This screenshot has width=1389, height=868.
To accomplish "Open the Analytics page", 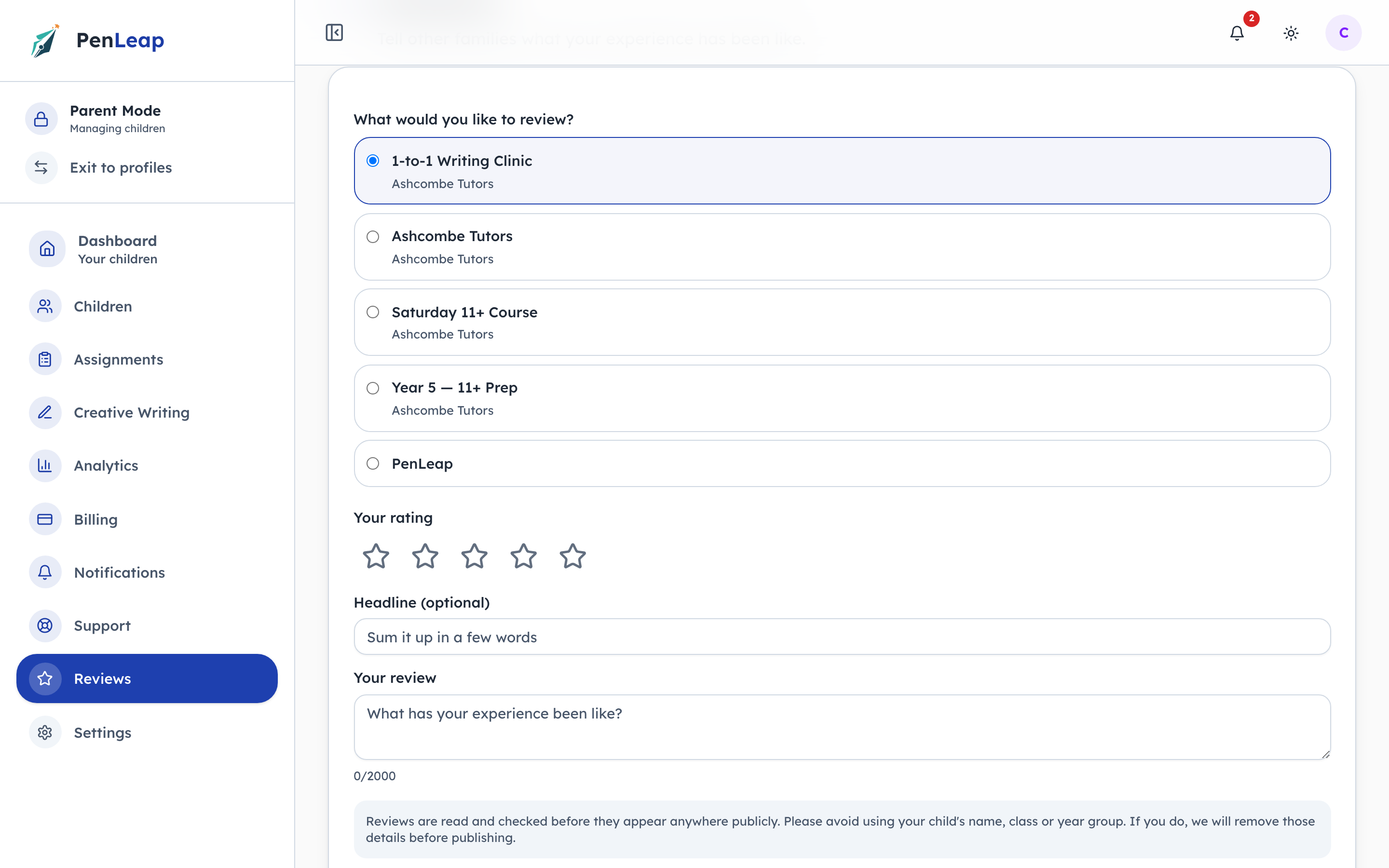I will point(147,465).
